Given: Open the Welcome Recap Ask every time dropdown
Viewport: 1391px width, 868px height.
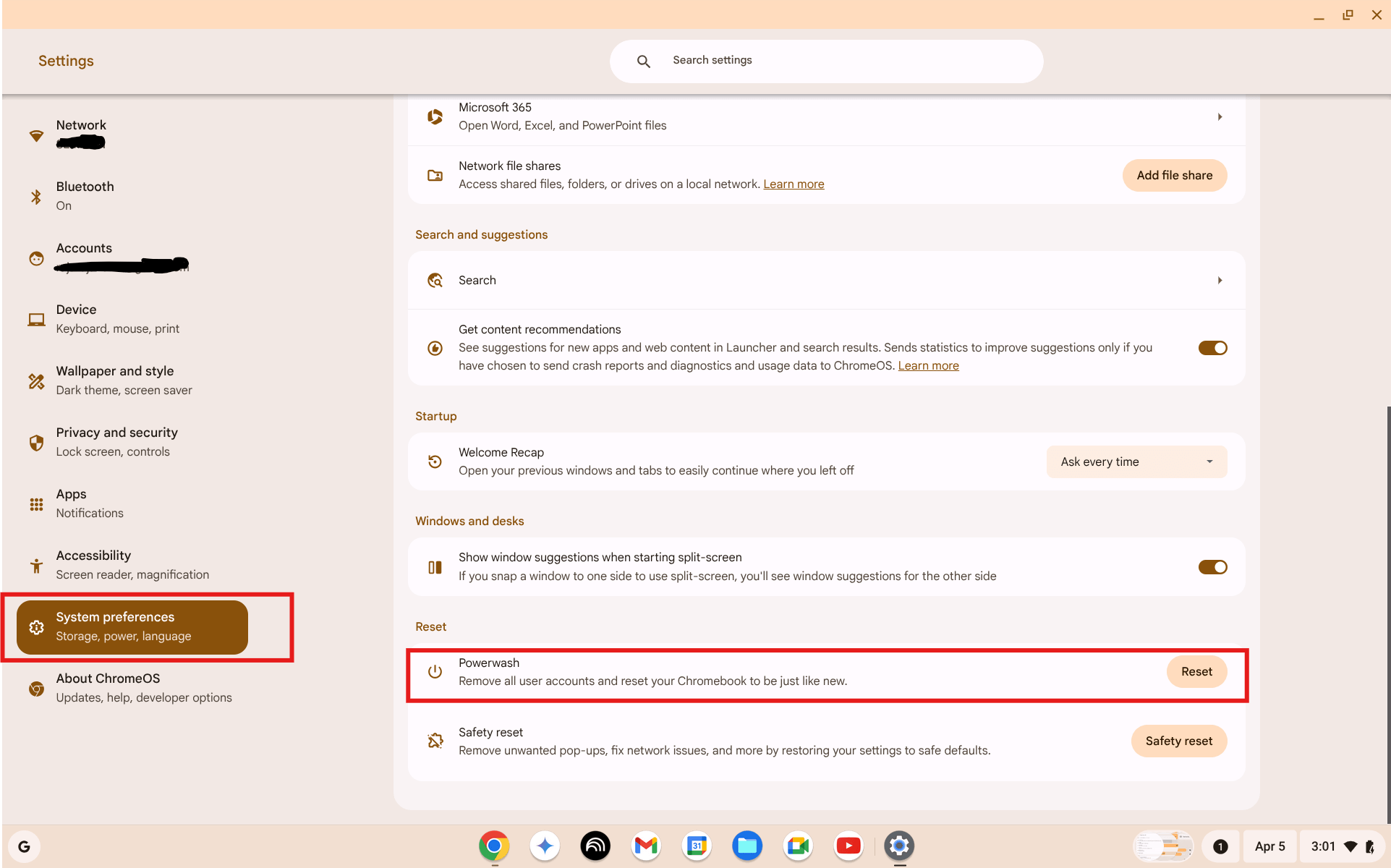Looking at the screenshot, I should [1135, 461].
